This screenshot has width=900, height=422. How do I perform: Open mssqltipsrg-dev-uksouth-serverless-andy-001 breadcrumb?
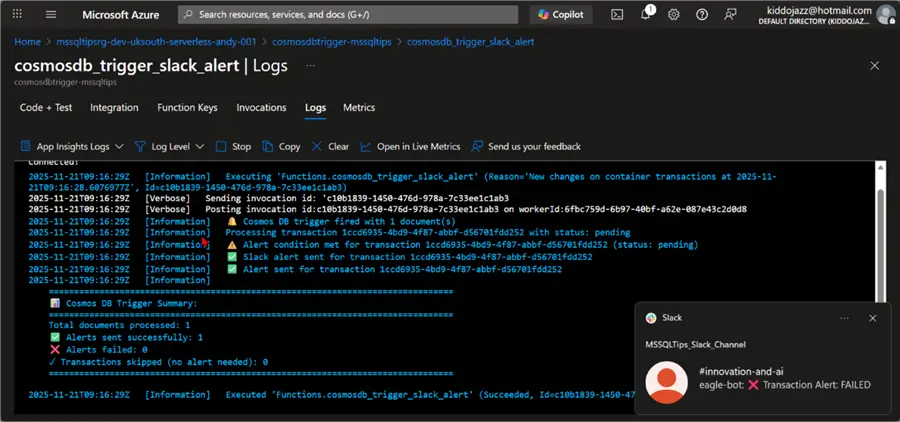[x=156, y=42]
